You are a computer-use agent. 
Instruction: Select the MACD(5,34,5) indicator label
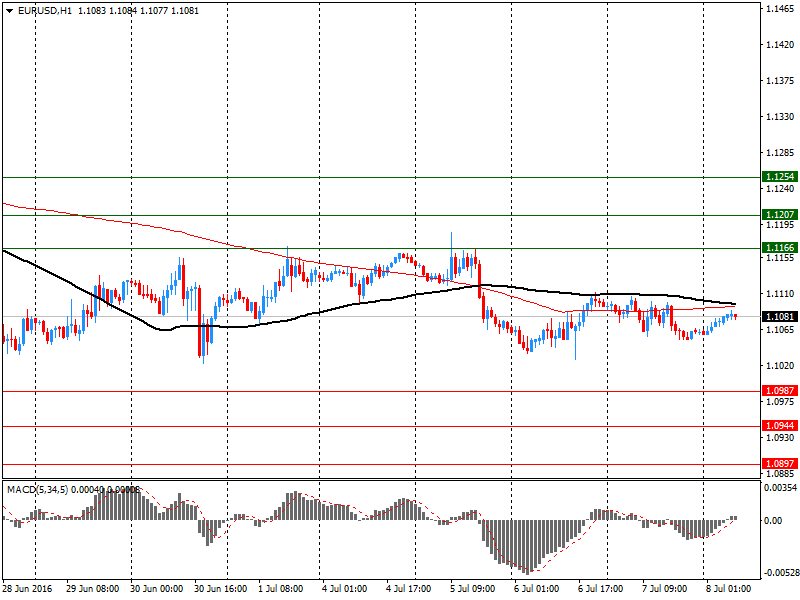pyautogui.click(x=37, y=490)
